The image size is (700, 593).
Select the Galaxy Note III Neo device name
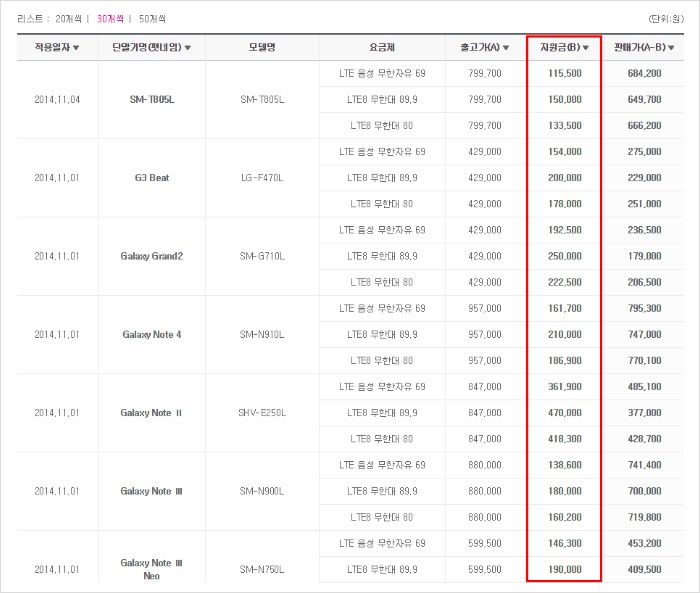click(151, 569)
